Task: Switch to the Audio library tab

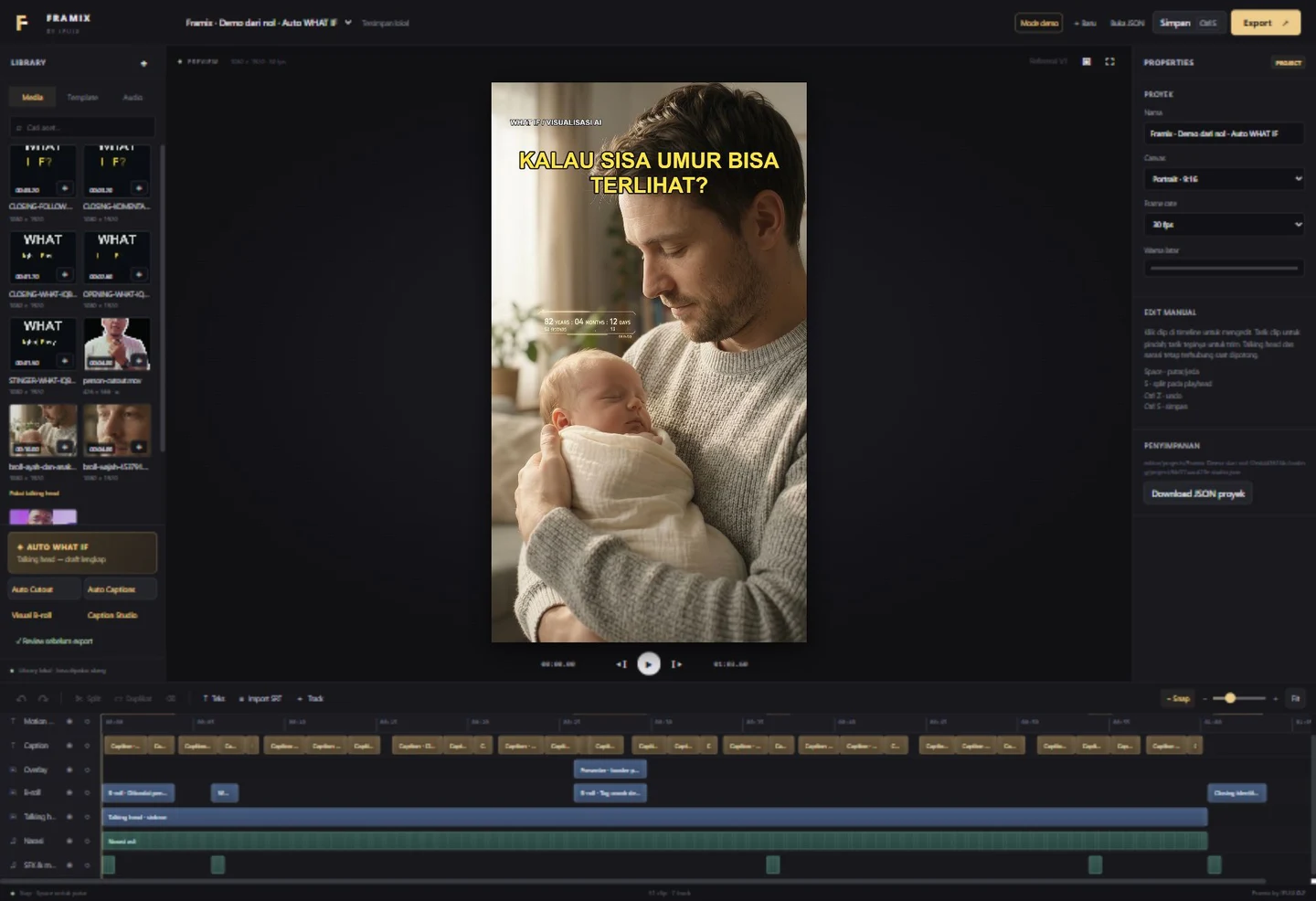Action: click(133, 97)
